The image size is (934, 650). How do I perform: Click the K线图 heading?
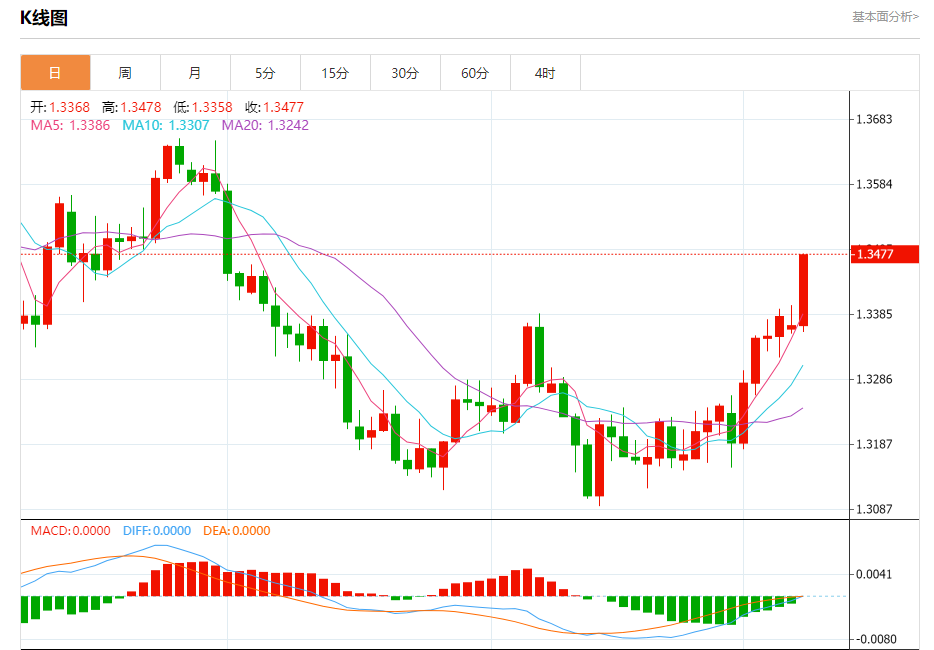point(44,18)
